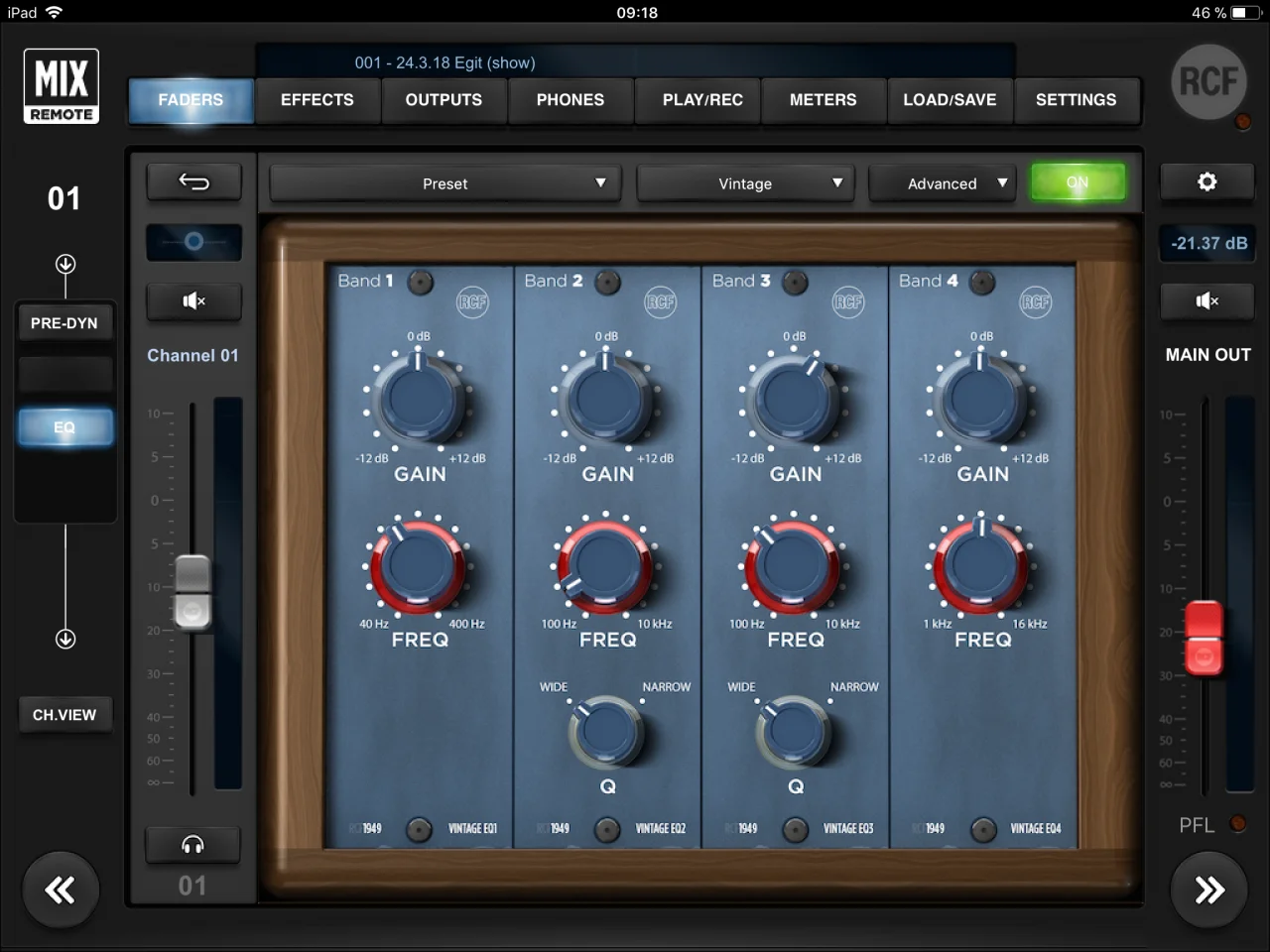Go to previous channel with double-left arrows
The width and height of the screenshot is (1270, 952).
click(x=61, y=890)
